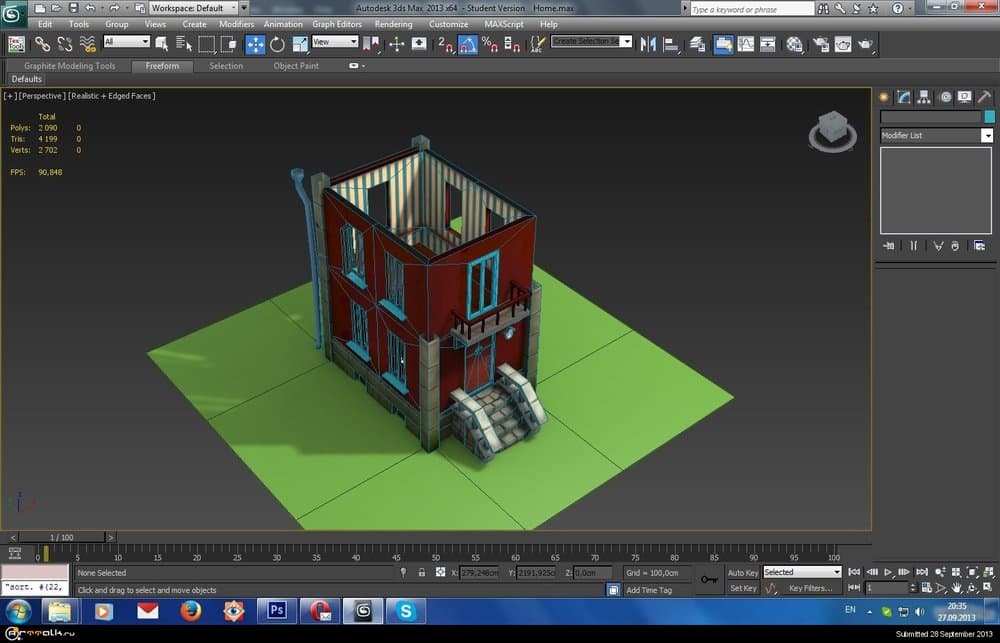The height and width of the screenshot is (643, 1000).
Task: Click the Select and Link chain icon
Action: point(42,44)
